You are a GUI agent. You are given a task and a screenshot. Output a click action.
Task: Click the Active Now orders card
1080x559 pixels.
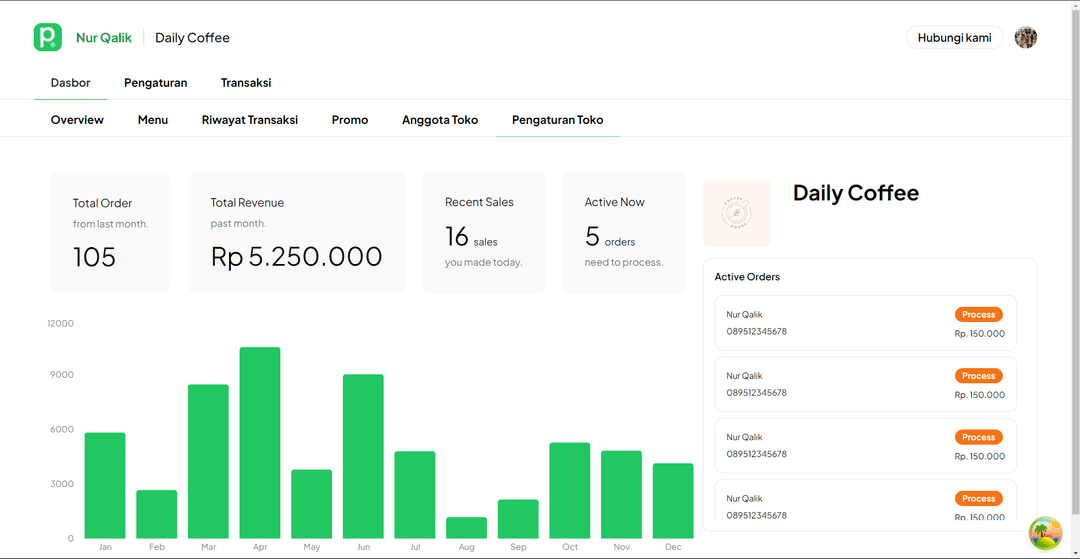[624, 232]
